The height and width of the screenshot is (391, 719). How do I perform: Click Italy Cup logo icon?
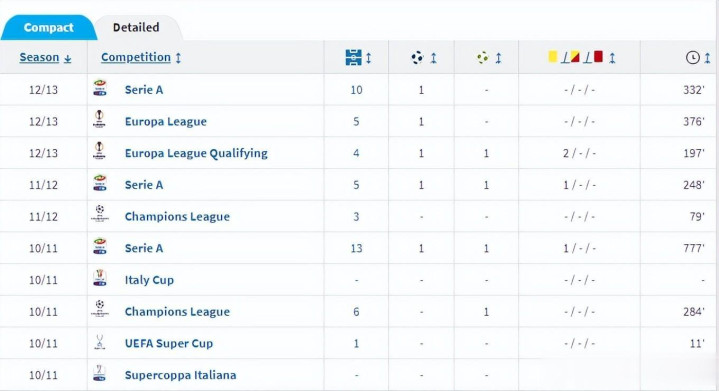100,278
